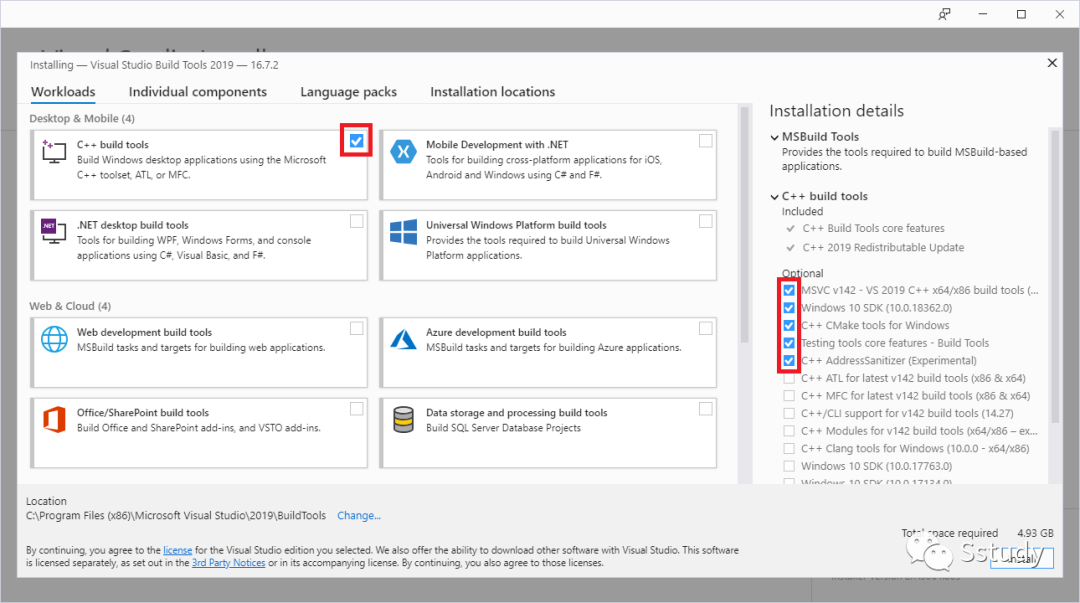Click the install location path text
This screenshot has width=1080, height=603.
click(x=176, y=515)
